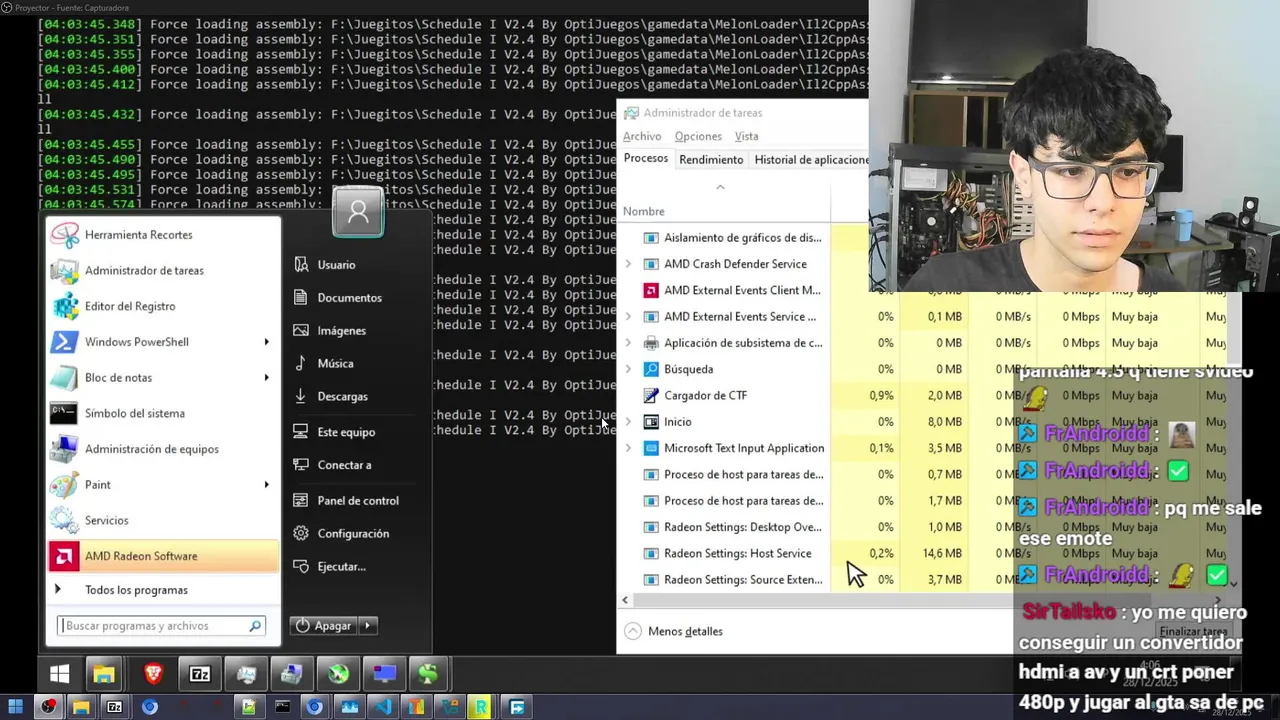This screenshot has height=720, width=1280.
Task: Open Documentos from Start menu
Action: point(349,298)
